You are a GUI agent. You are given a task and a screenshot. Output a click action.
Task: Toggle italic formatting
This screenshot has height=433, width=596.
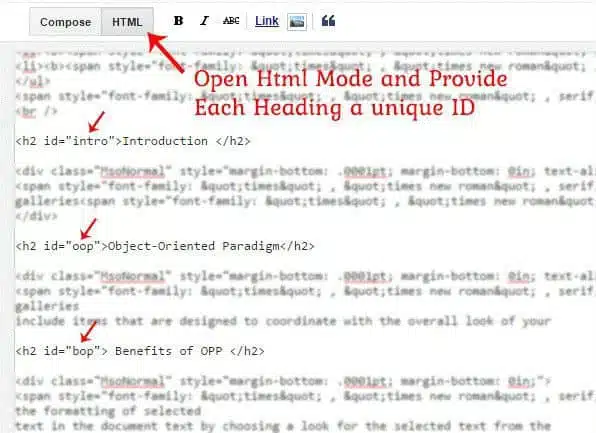(204, 21)
